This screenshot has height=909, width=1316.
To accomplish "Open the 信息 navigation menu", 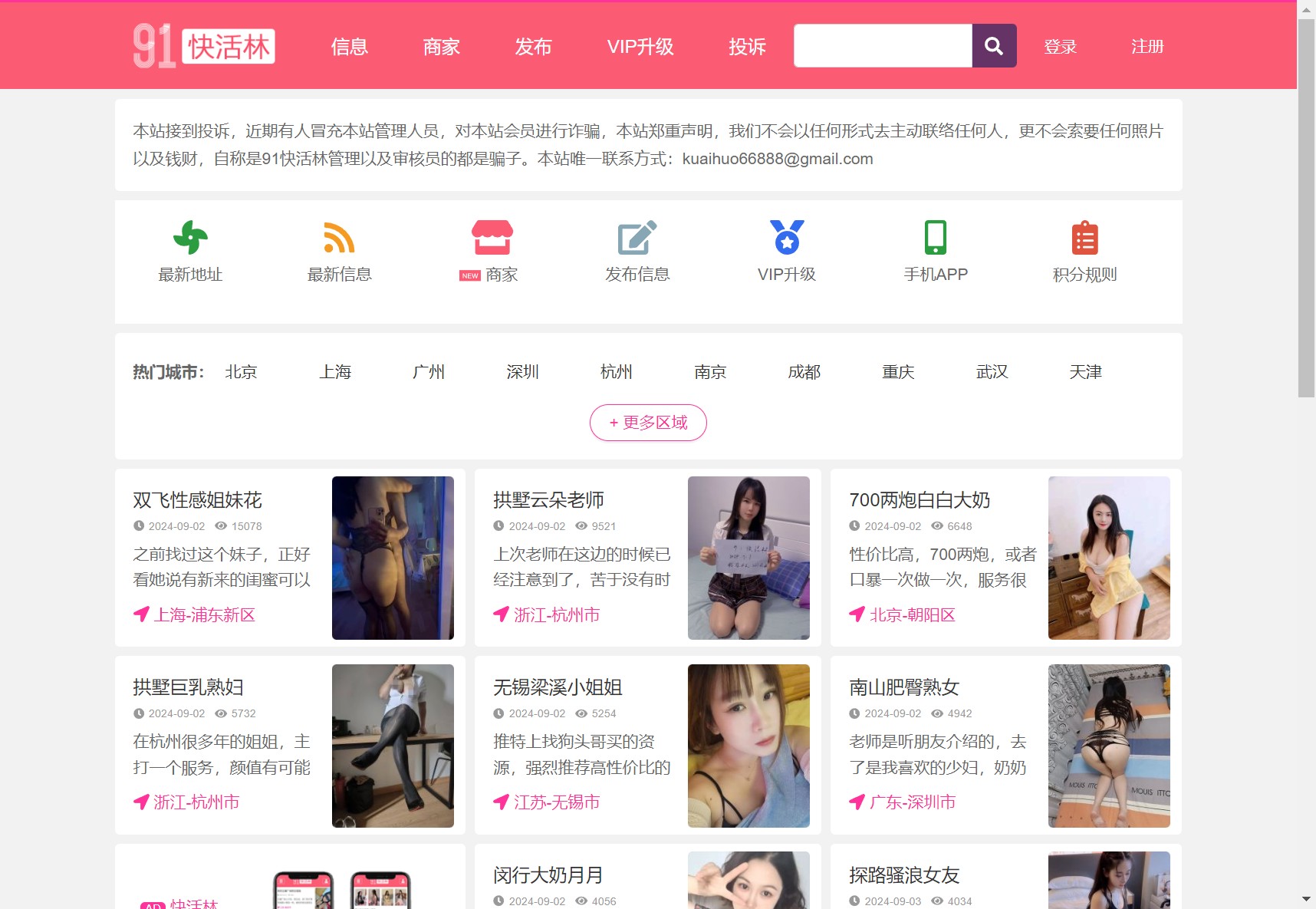I will (x=349, y=47).
